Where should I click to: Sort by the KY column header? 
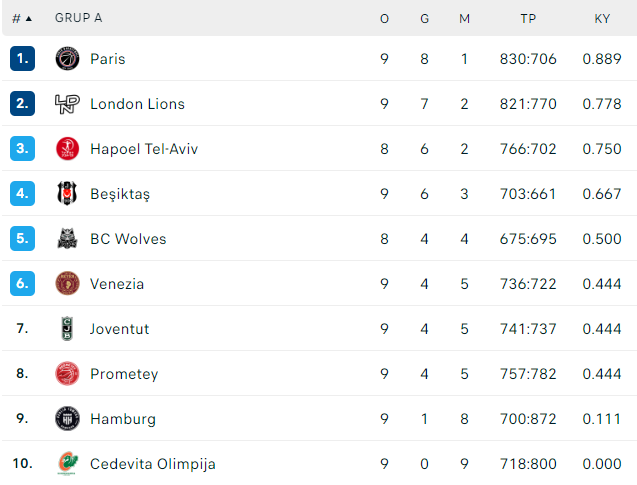(602, 19)
